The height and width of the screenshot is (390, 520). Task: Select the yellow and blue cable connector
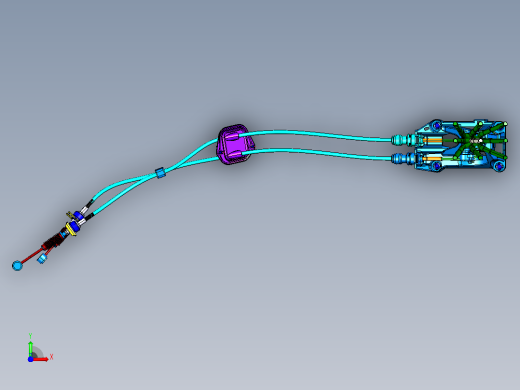tap(72, 229)
